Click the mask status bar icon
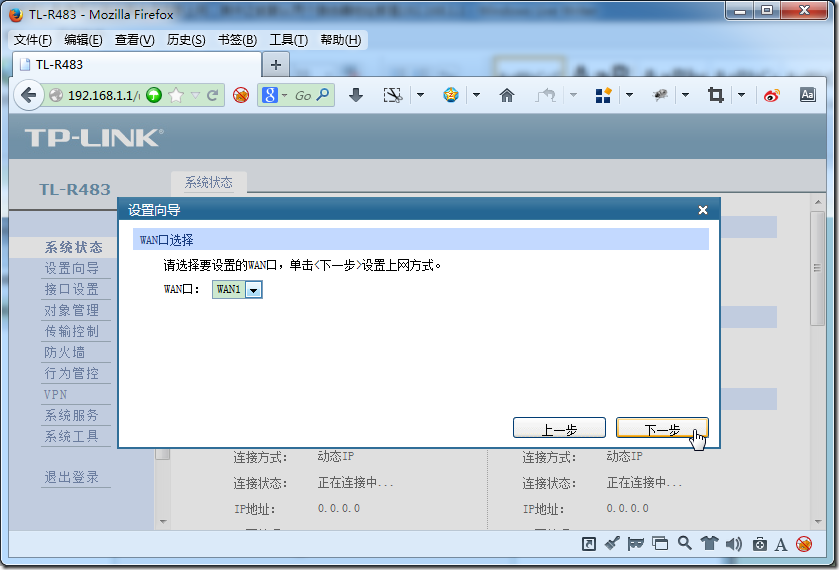 [x=636, y=544]
